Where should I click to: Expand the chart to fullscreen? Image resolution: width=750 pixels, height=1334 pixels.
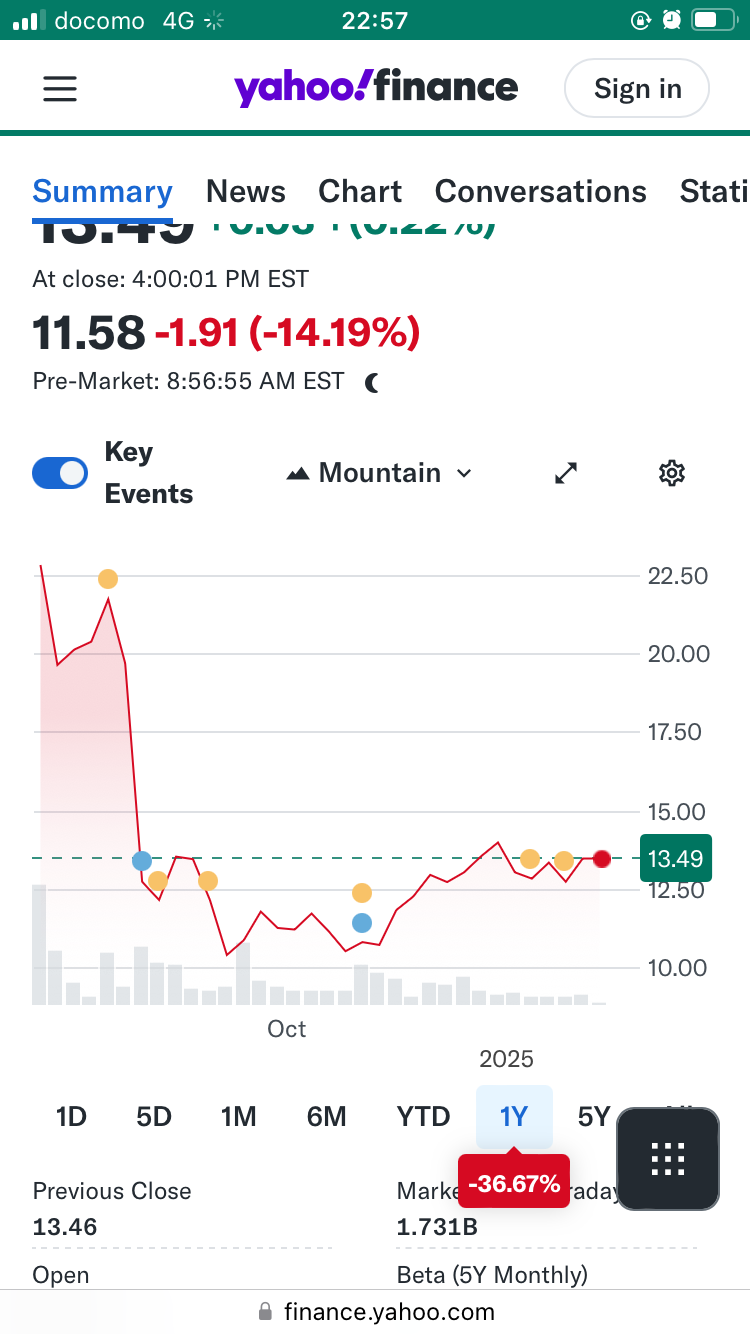[x=566, y=473]
